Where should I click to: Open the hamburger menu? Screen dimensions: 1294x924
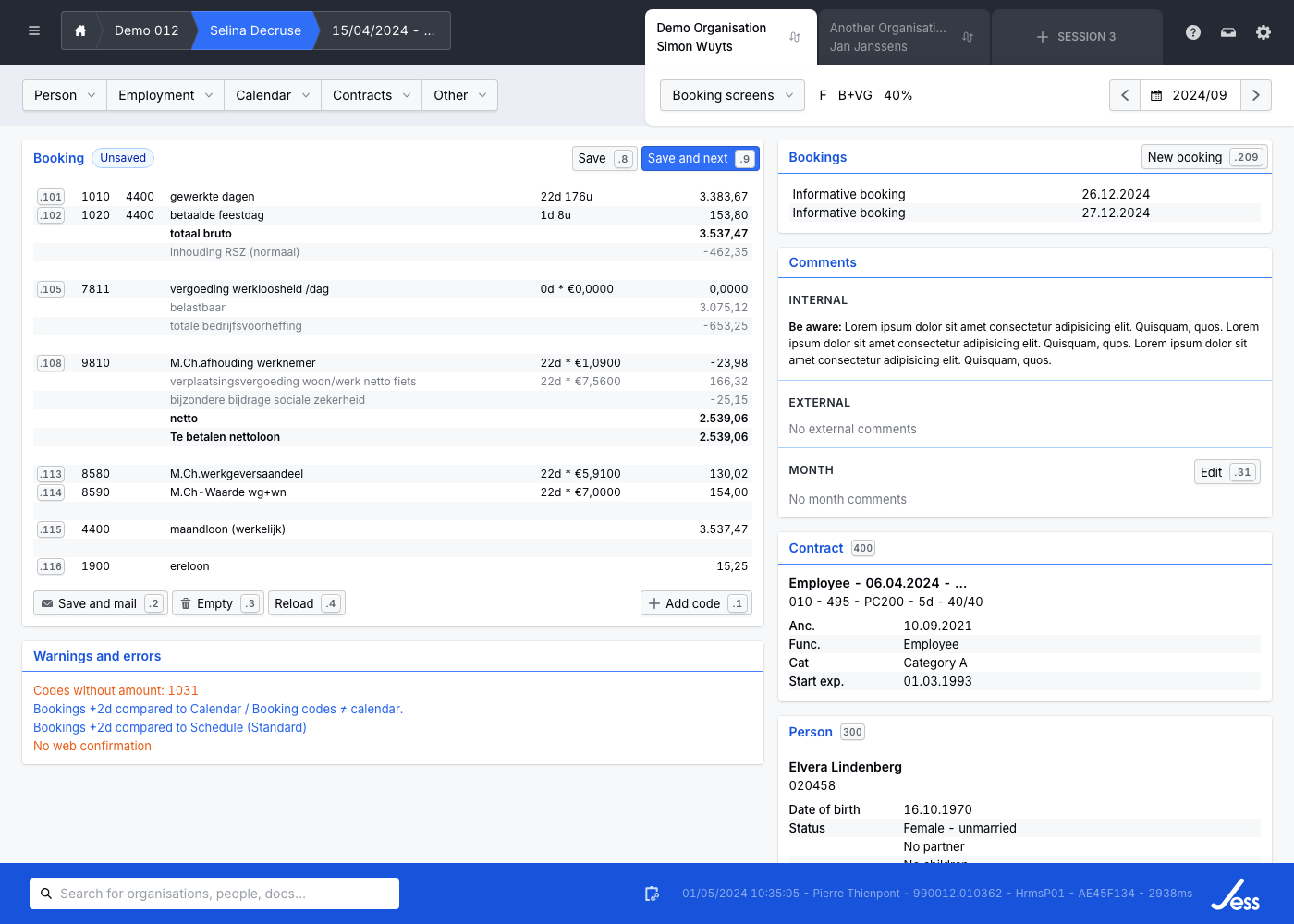coord(34,30)
